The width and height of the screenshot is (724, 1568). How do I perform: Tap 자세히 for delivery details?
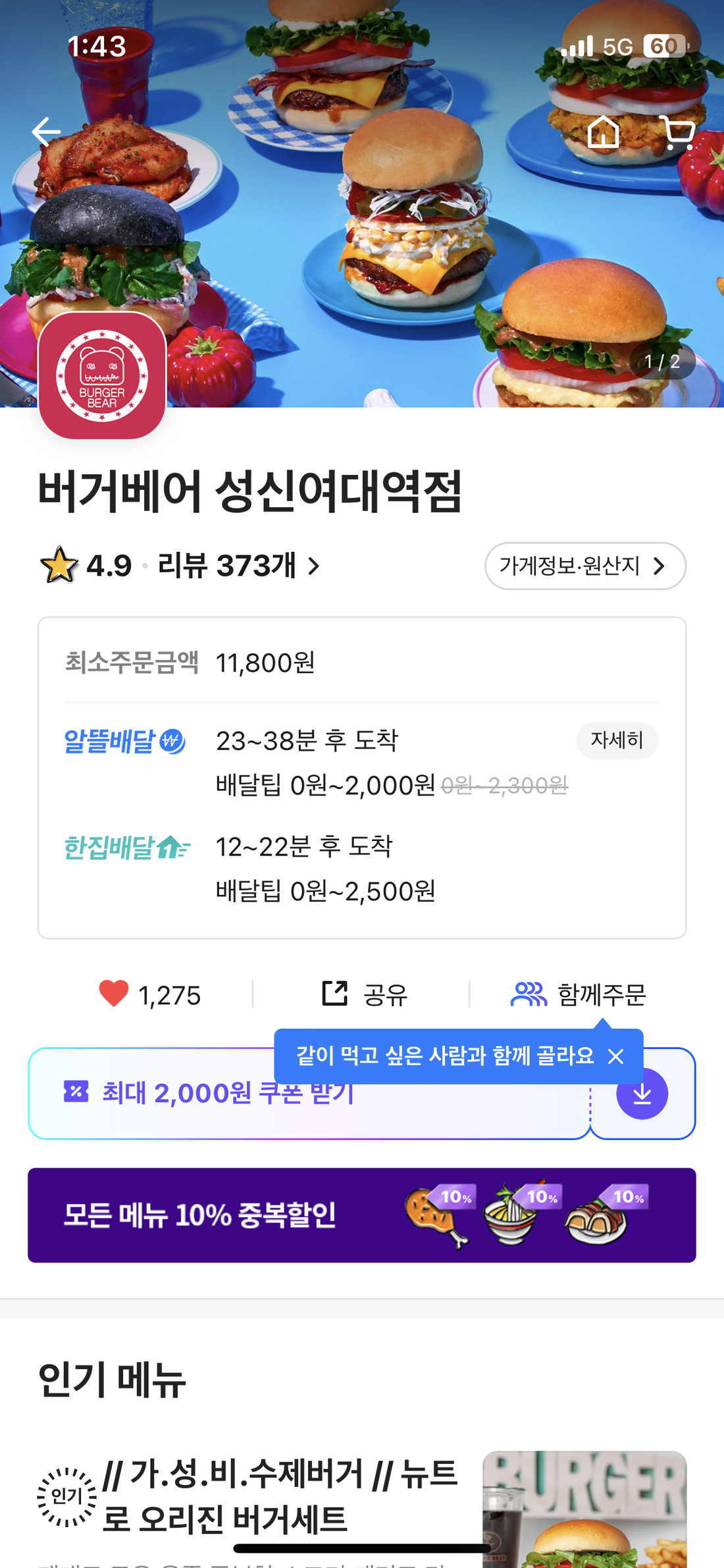tap(617, 740)
